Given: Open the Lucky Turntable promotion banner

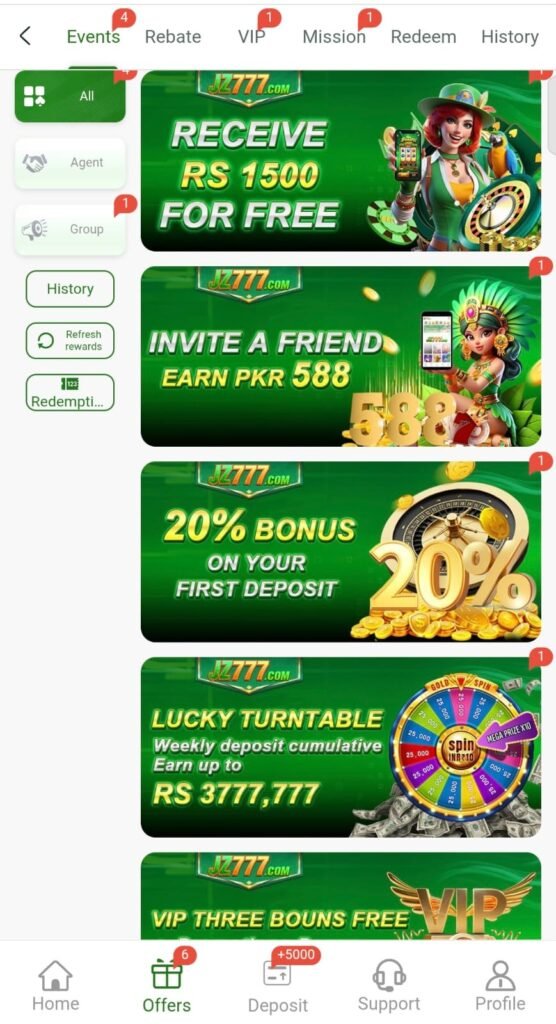Looking at the screenshot, I should pyautogui.click(x=341, y=747).
